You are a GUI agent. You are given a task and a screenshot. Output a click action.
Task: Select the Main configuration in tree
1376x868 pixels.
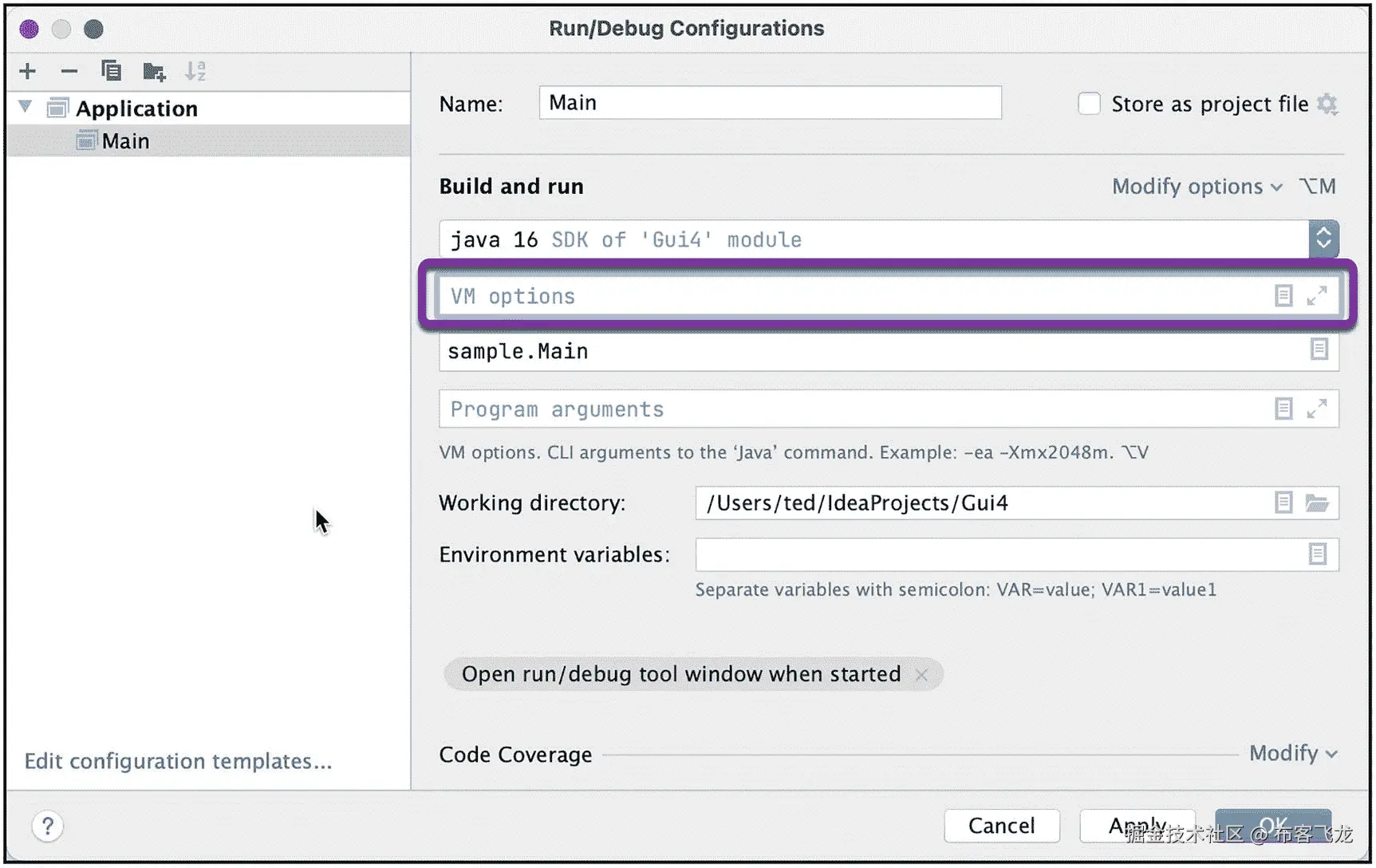click(x=125, y=141)
